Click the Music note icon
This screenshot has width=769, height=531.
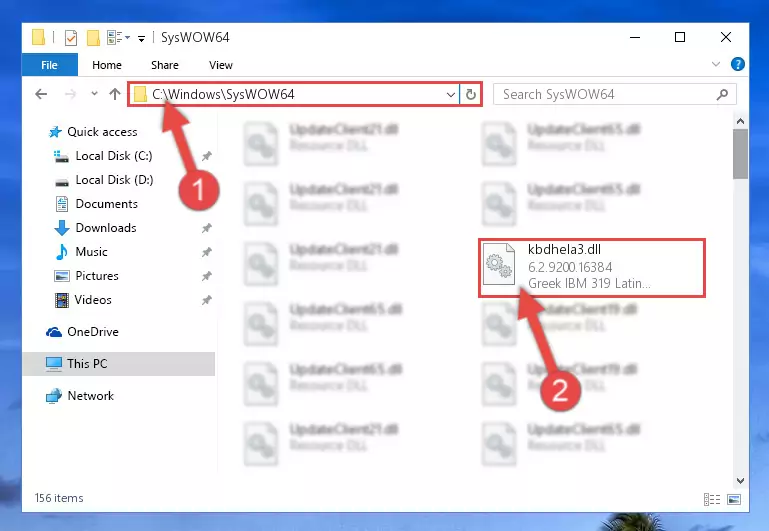tap(62, 252)
